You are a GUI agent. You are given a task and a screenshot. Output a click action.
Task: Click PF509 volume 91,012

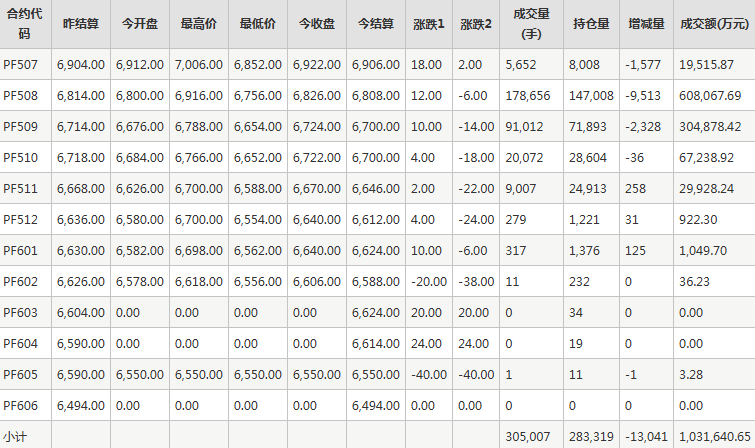(x=524, y=127)
